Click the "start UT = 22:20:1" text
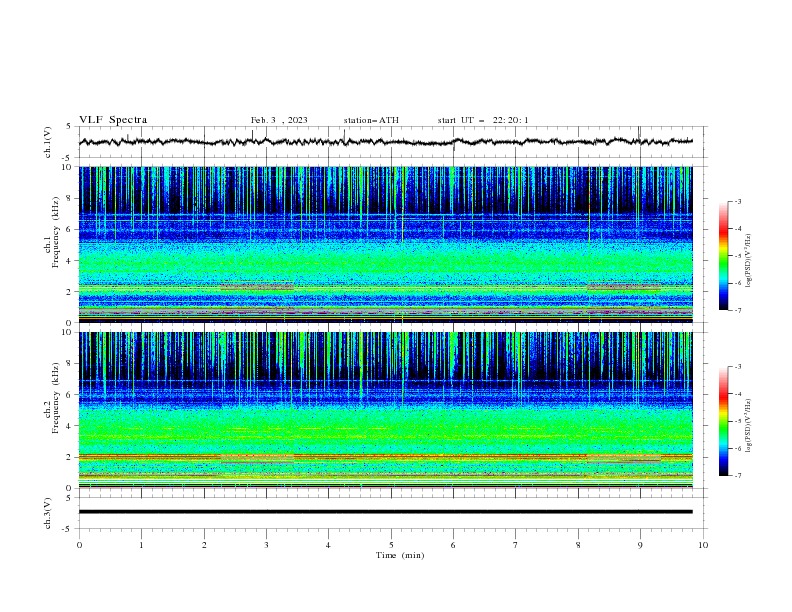The image size is (792, 612). pos(483,120)
